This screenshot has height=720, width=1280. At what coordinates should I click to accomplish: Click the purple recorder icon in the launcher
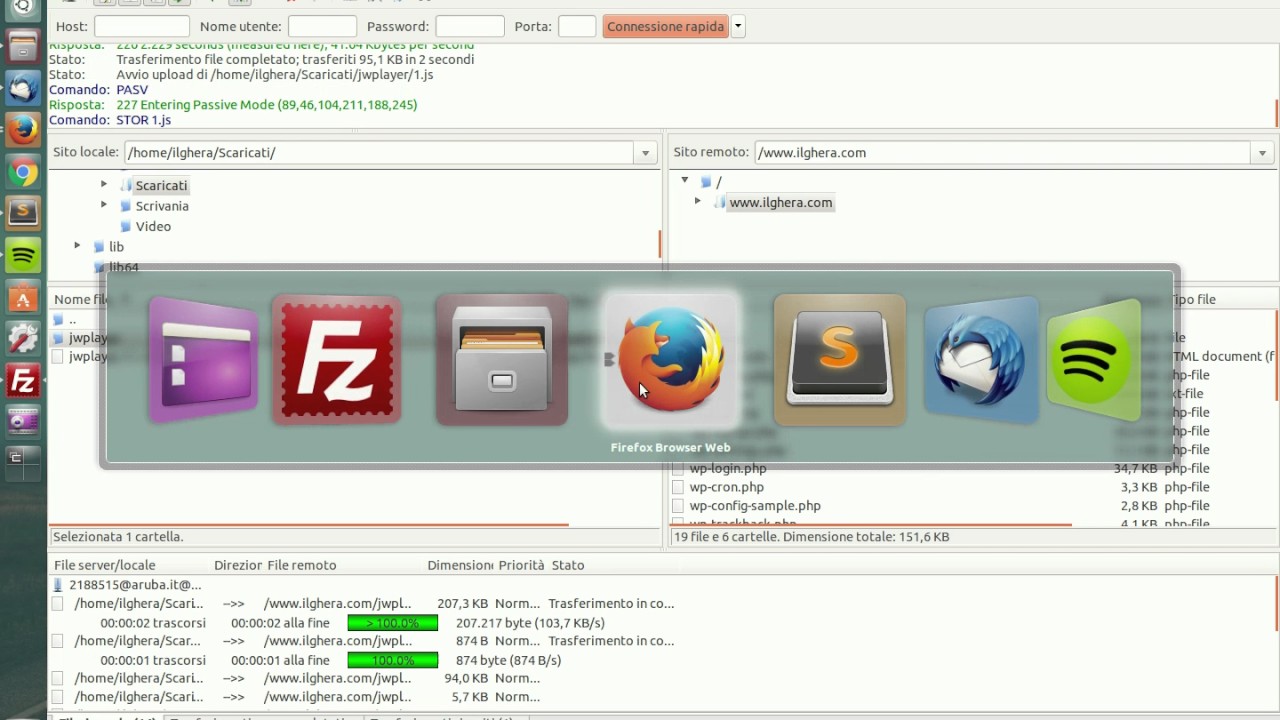point(23,422)
